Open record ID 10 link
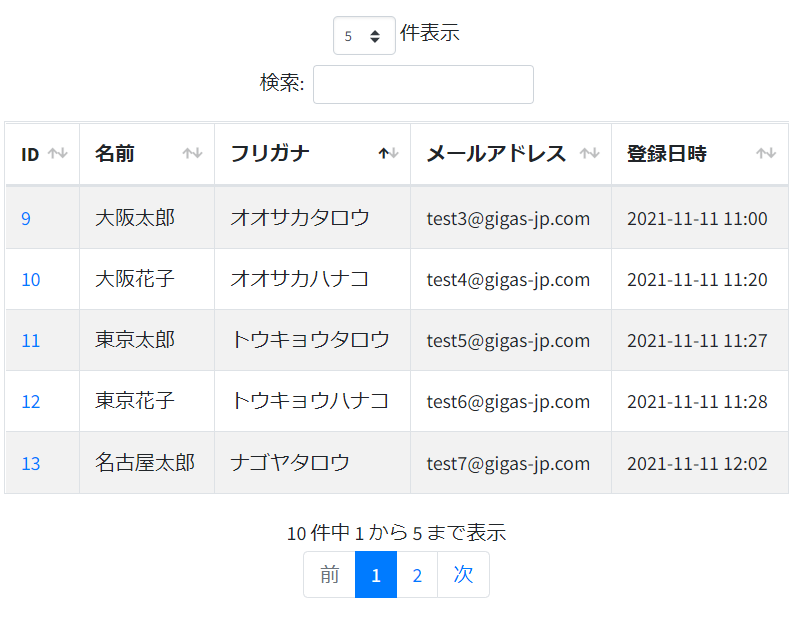 click(30, 280)
